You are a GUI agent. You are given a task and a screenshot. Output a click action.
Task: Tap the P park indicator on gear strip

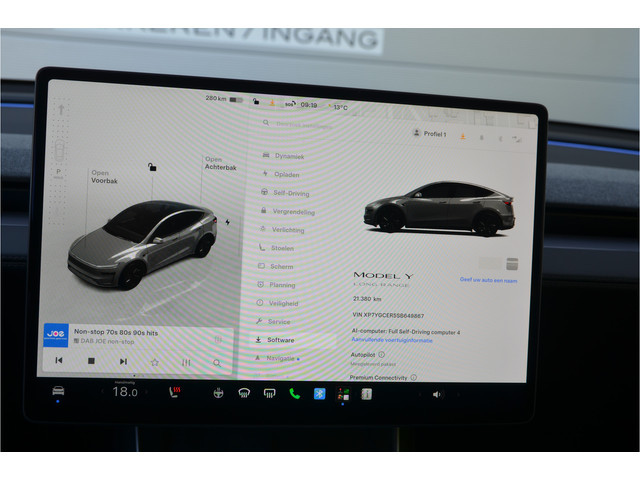(58, 173)
